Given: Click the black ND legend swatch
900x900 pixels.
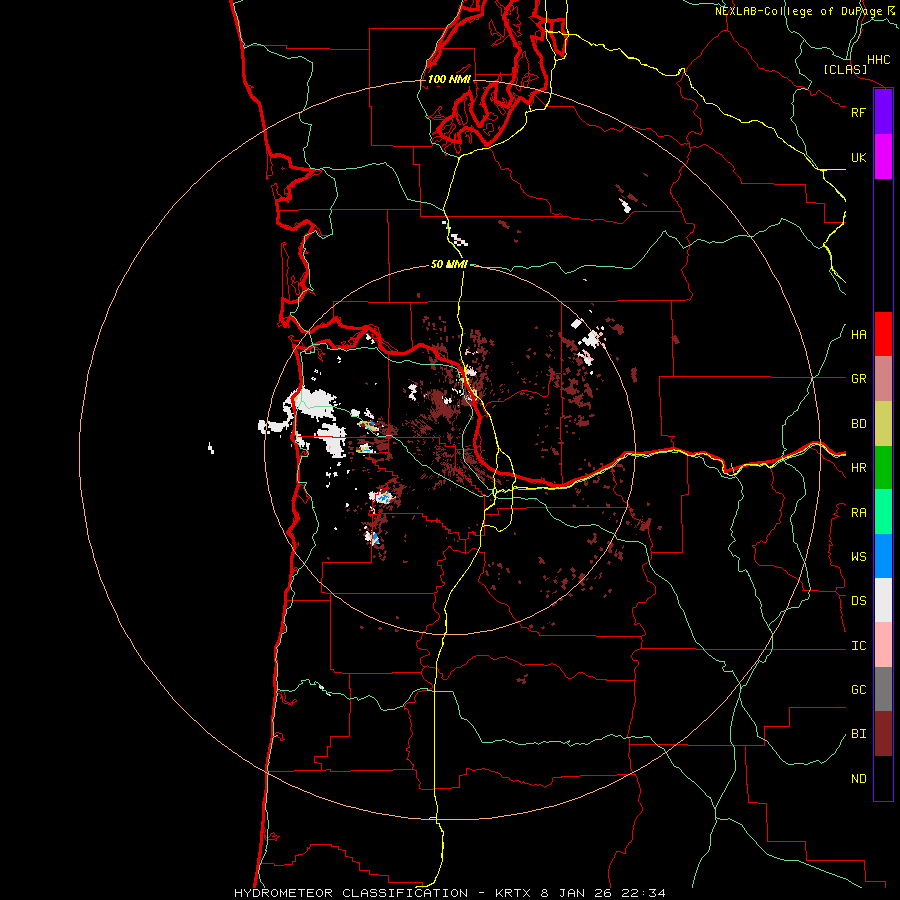Looking at the screenshot, I should pyautogui.click(x=883, y=778).
